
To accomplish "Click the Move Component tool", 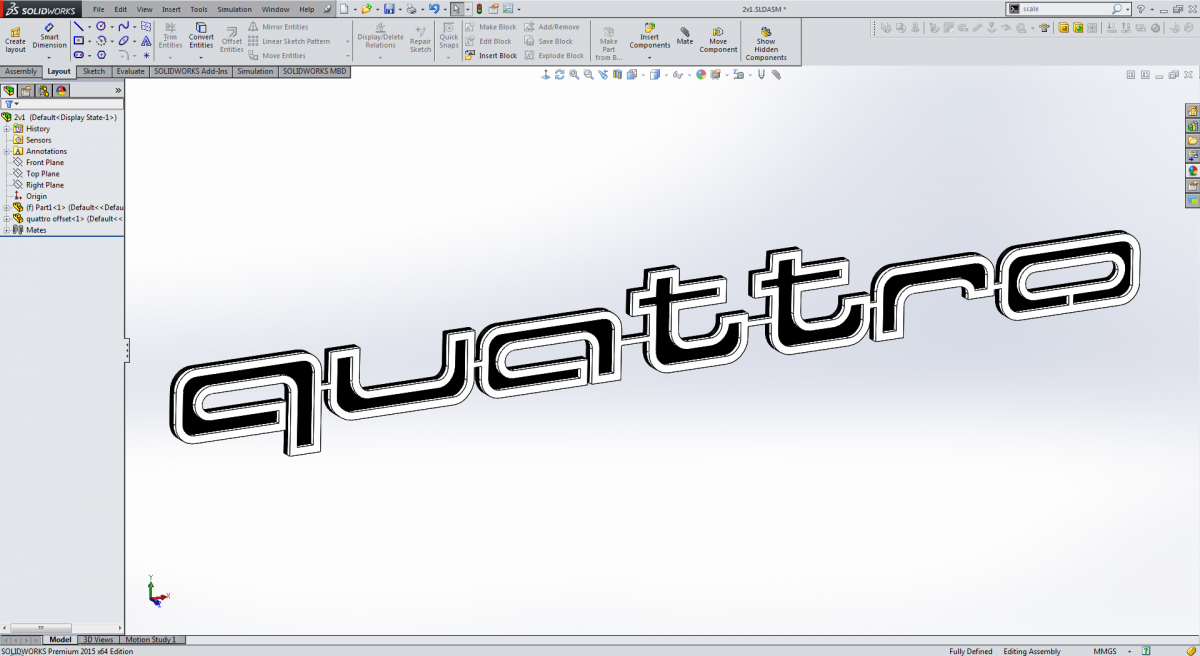I will (718, 40).
